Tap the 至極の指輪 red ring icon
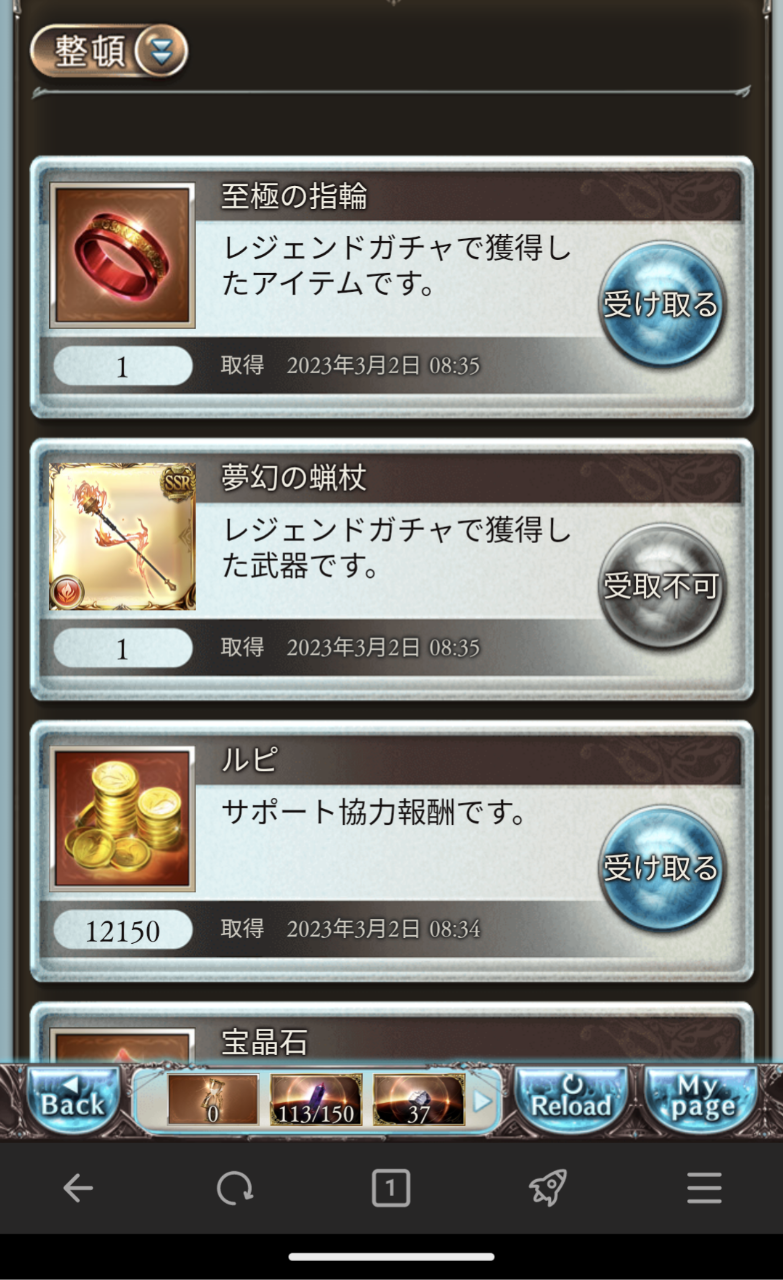This screenshot has width=783, height=1280. click(122, 257)
